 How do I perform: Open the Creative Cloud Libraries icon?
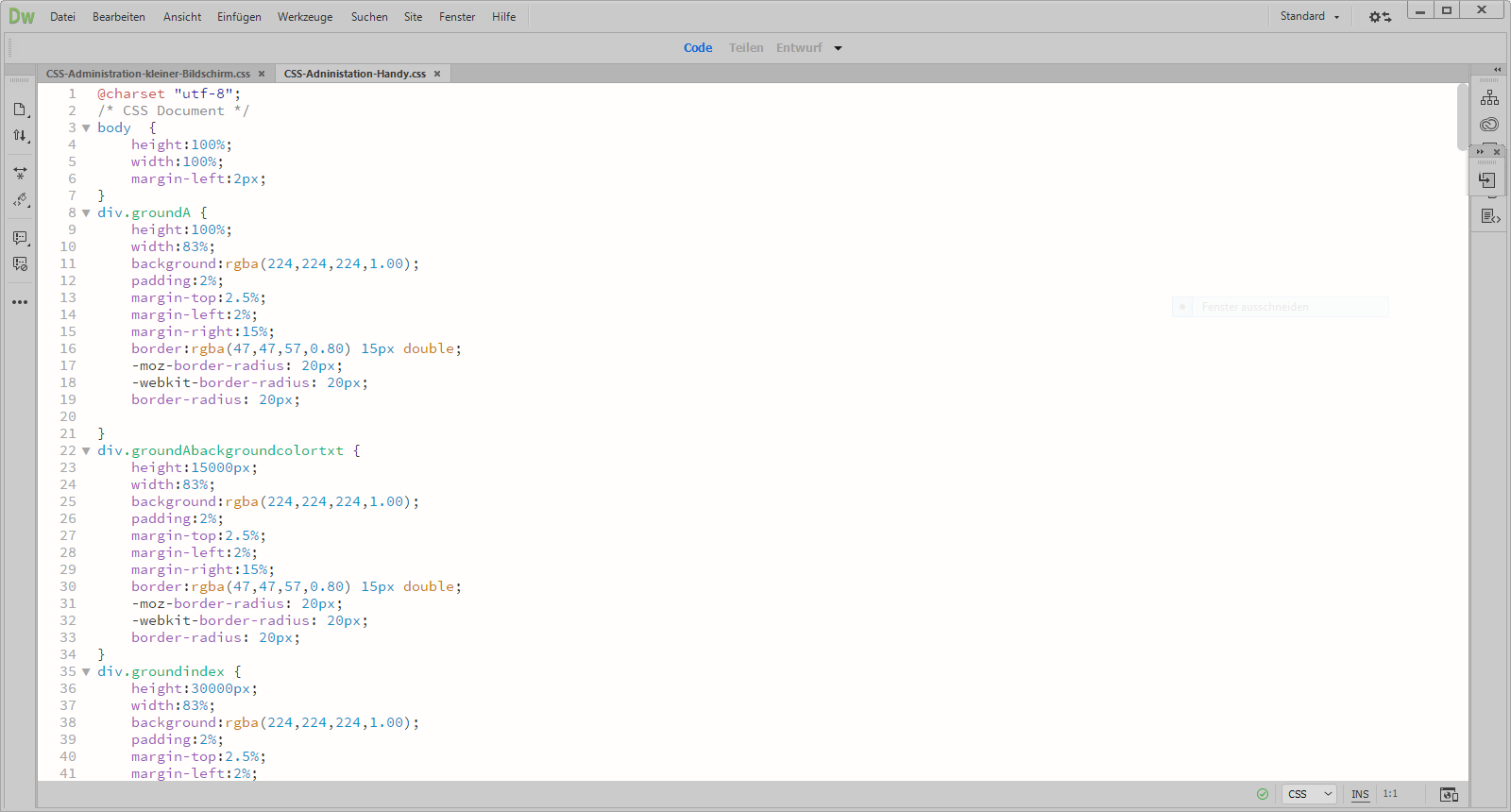(x=1489, y=125)
